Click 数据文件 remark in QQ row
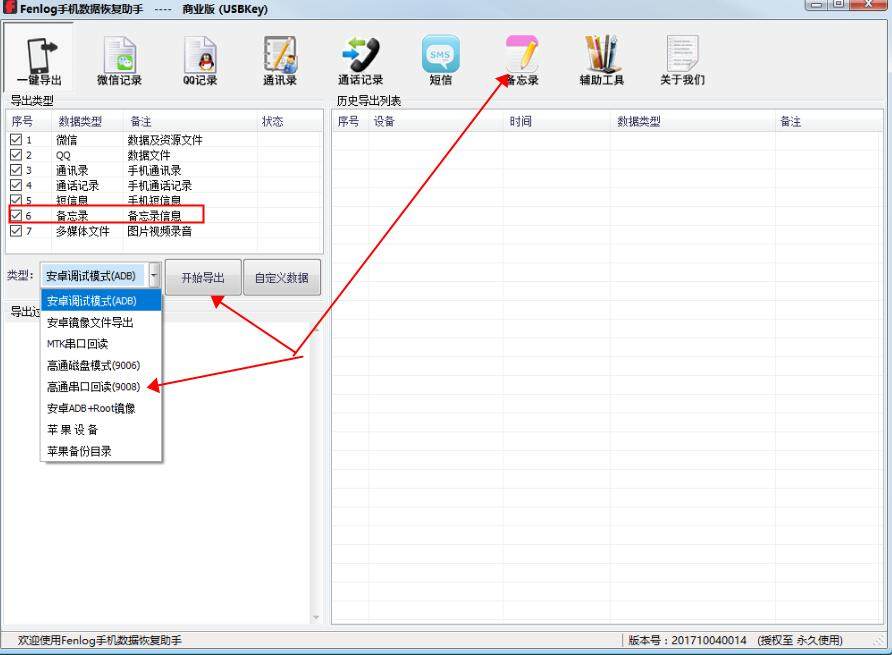892x655 pixels. click(x=149, y=155)
